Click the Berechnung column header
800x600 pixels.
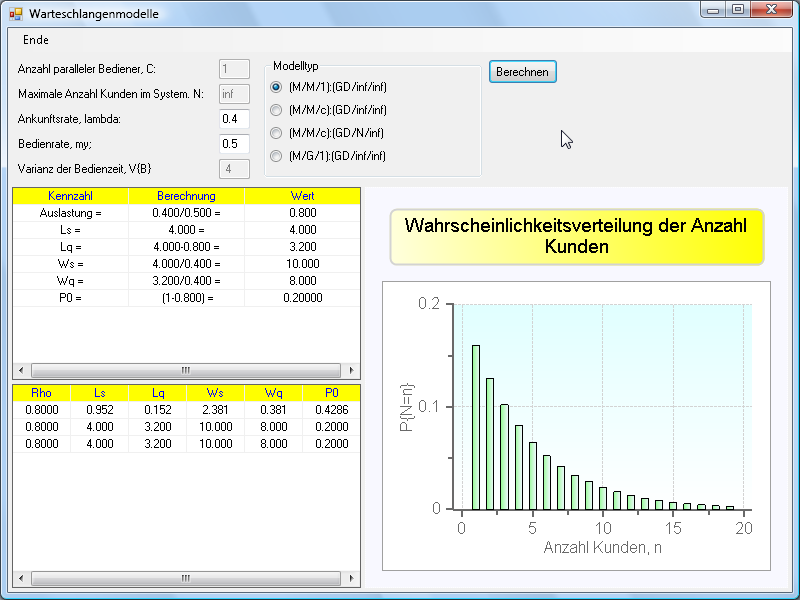(186, 196)
